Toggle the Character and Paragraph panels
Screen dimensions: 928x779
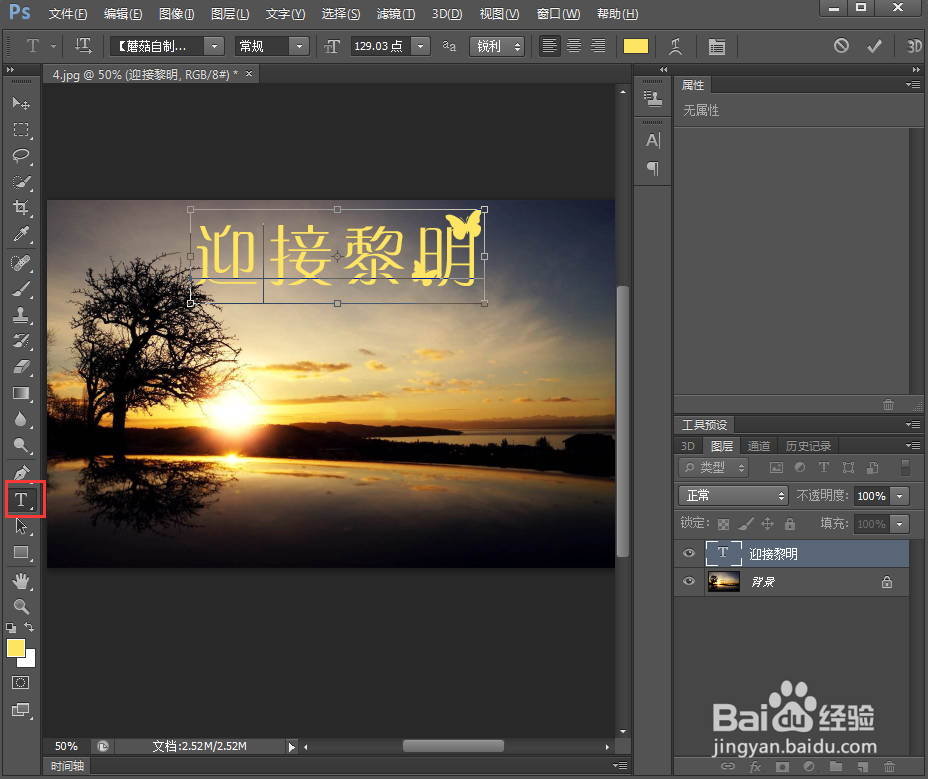(x=716, y=46)
